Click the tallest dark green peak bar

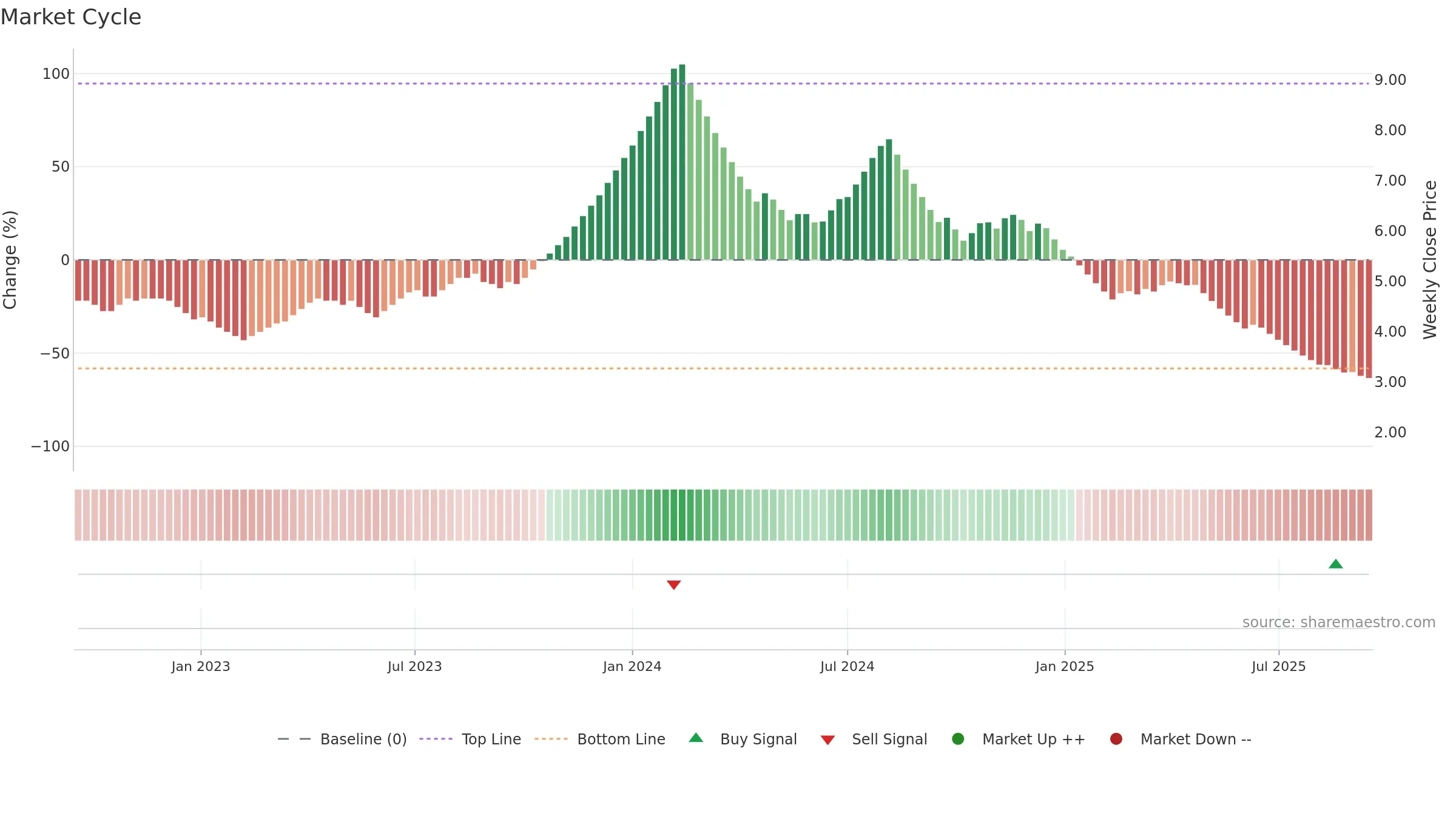(682, 162)
